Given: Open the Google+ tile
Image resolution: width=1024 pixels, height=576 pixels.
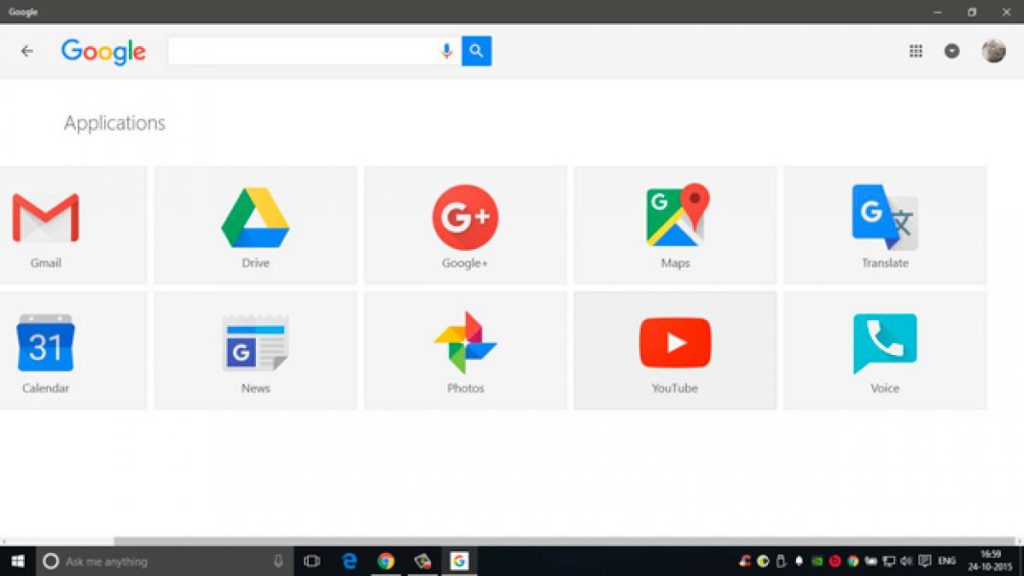Looking at the screenshot, I should (465, 220).
